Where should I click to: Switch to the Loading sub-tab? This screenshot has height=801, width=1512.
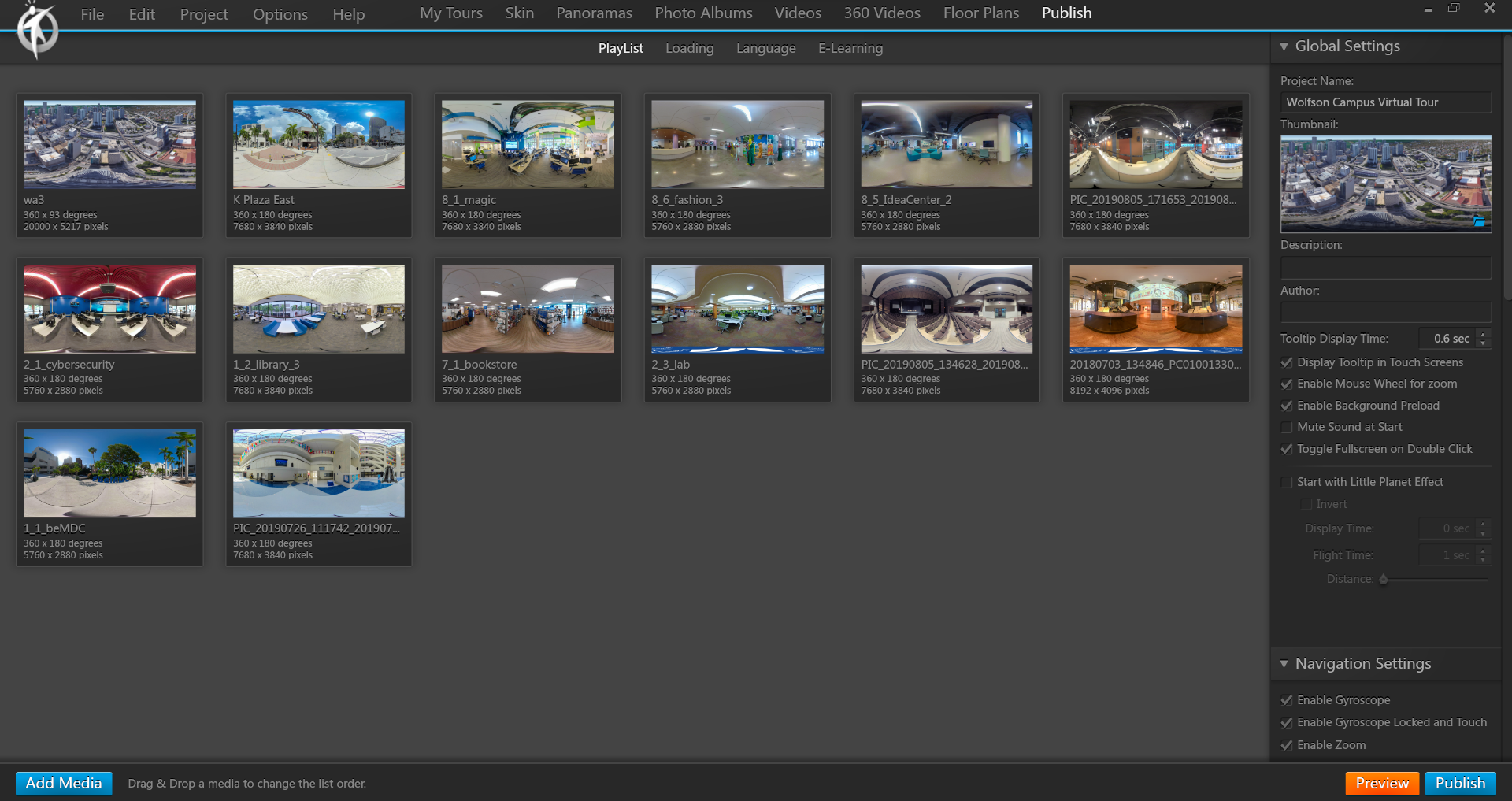tap(689, 48)
